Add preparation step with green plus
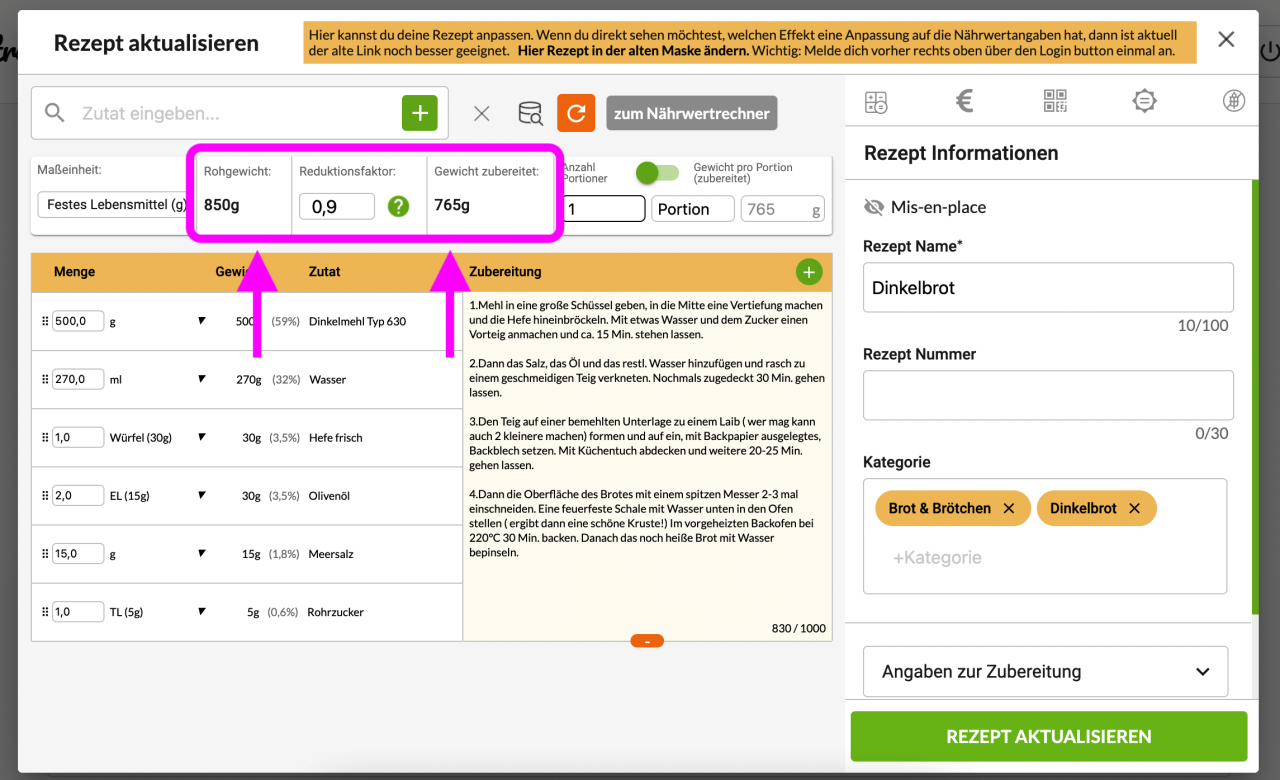 pos(809,271)
